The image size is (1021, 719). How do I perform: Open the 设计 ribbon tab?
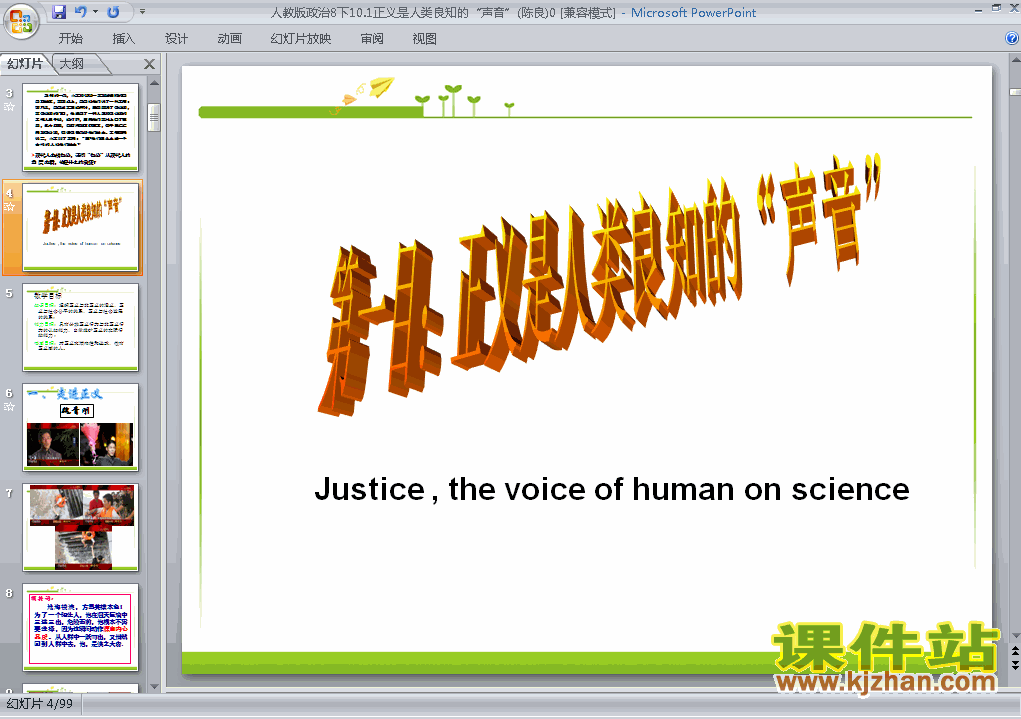[x=176, y=38]
